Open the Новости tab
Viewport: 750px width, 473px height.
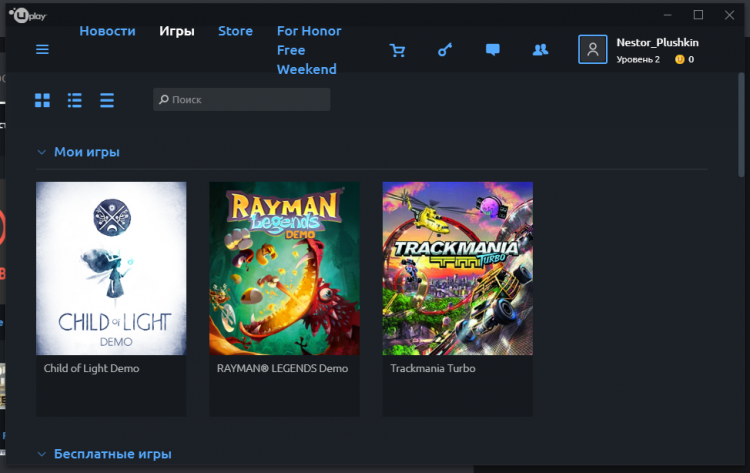(107, 31)
